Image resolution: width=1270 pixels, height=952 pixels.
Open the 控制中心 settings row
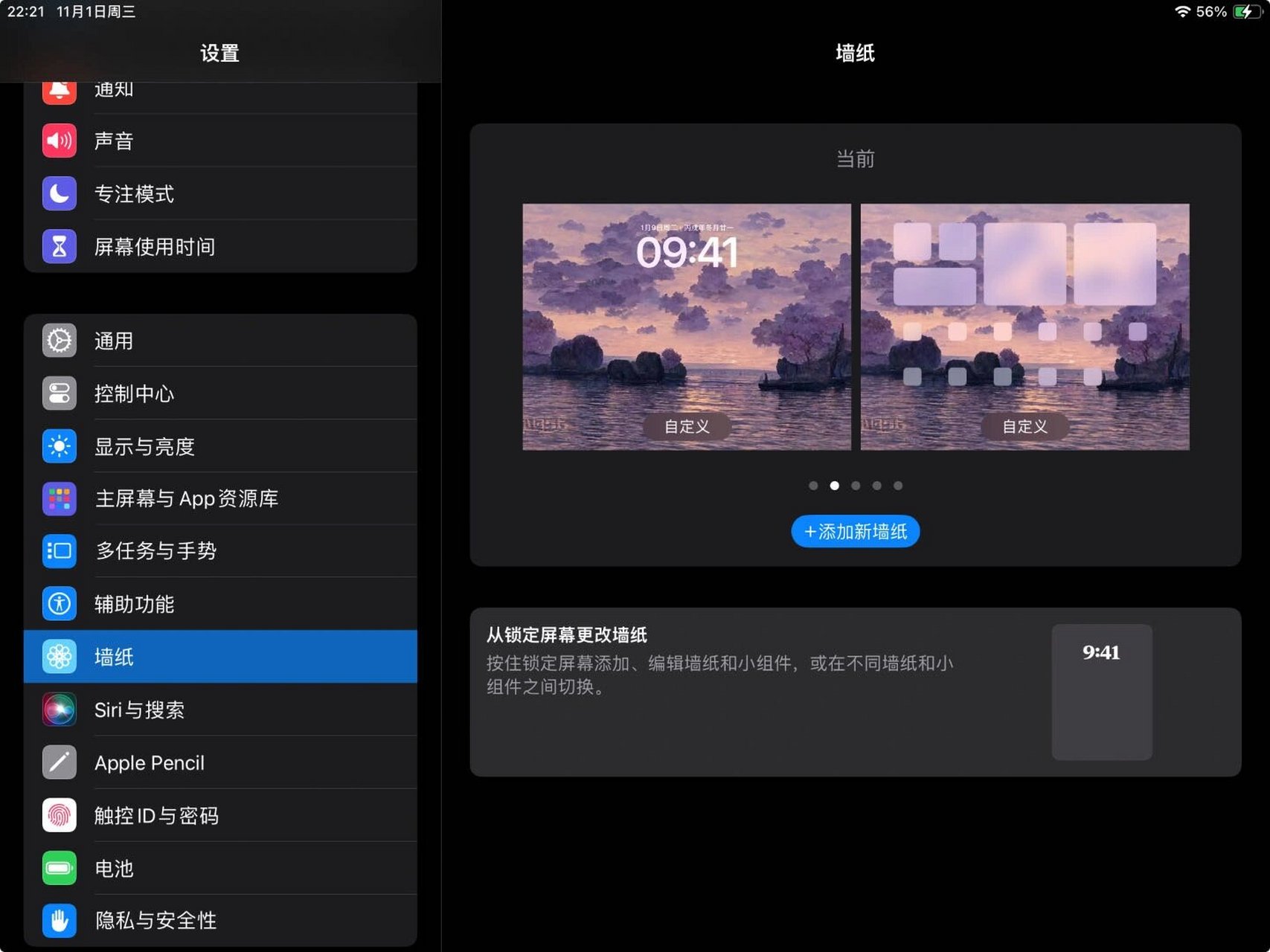[220, 393]
